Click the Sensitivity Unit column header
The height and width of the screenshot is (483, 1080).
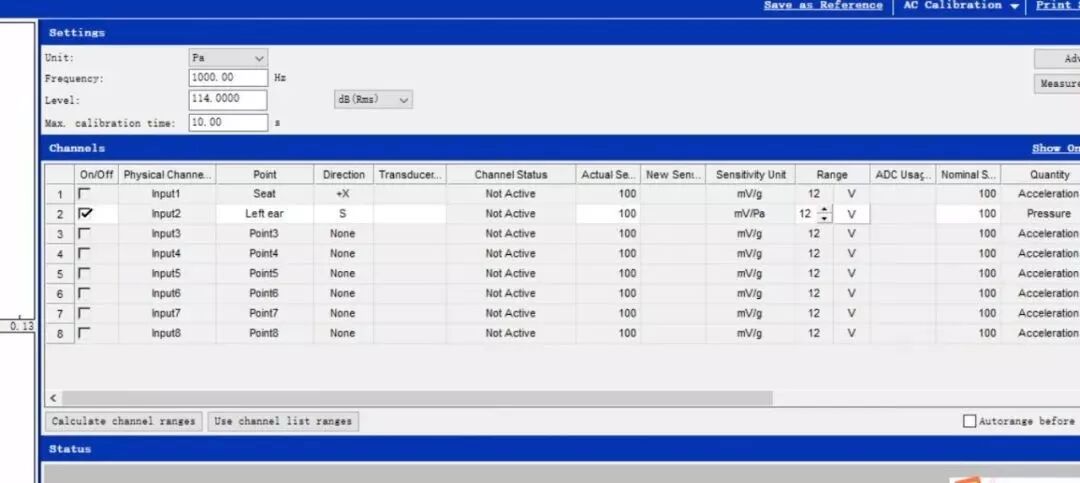tap(751, 174)
